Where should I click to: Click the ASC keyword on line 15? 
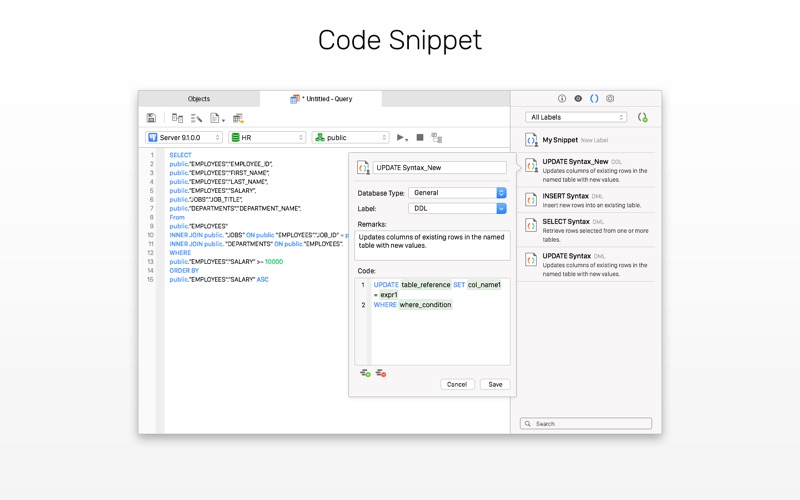coord(263,279)
